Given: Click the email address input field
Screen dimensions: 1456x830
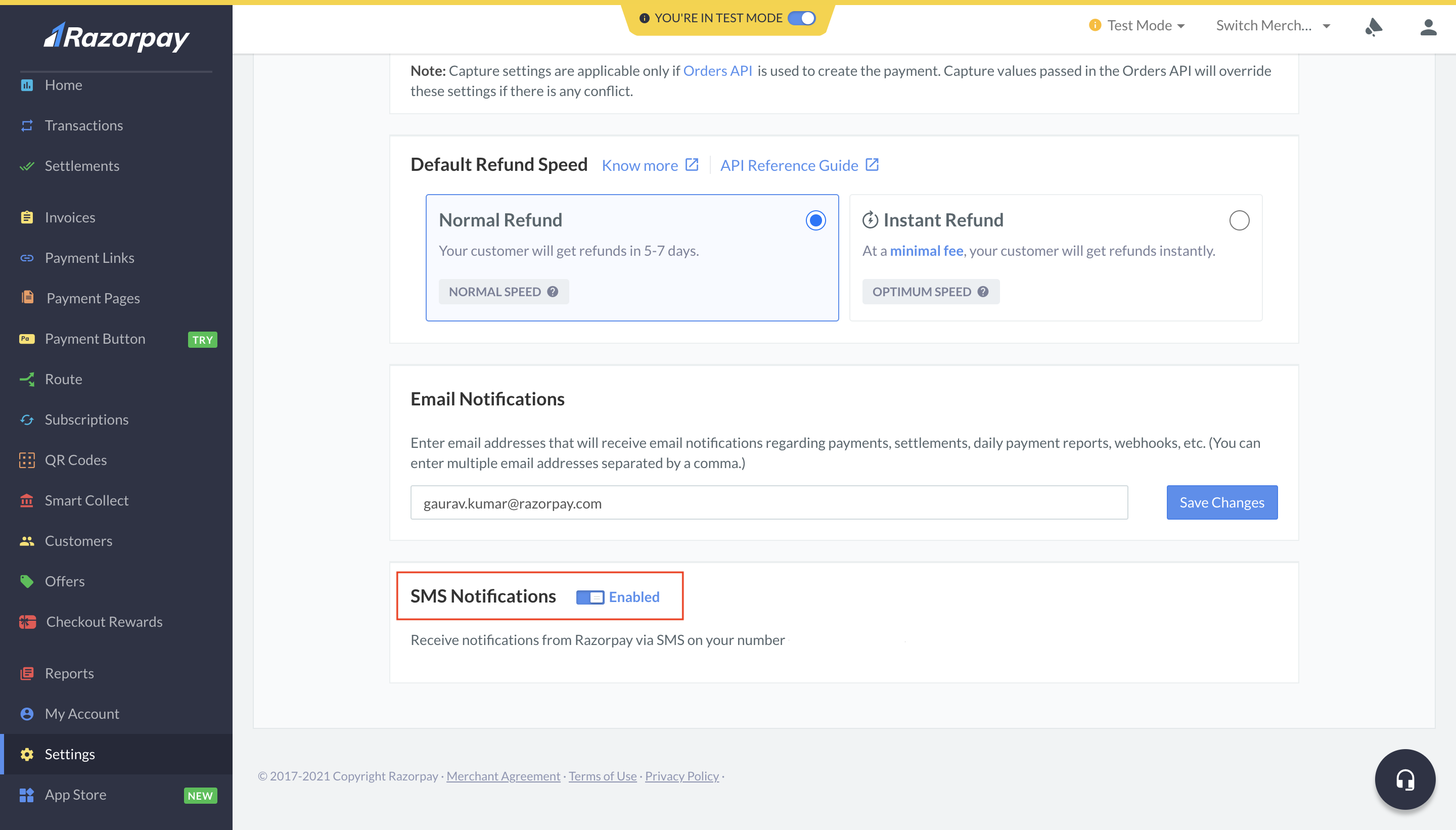Looking at the screenshot, I should point(770,502).
